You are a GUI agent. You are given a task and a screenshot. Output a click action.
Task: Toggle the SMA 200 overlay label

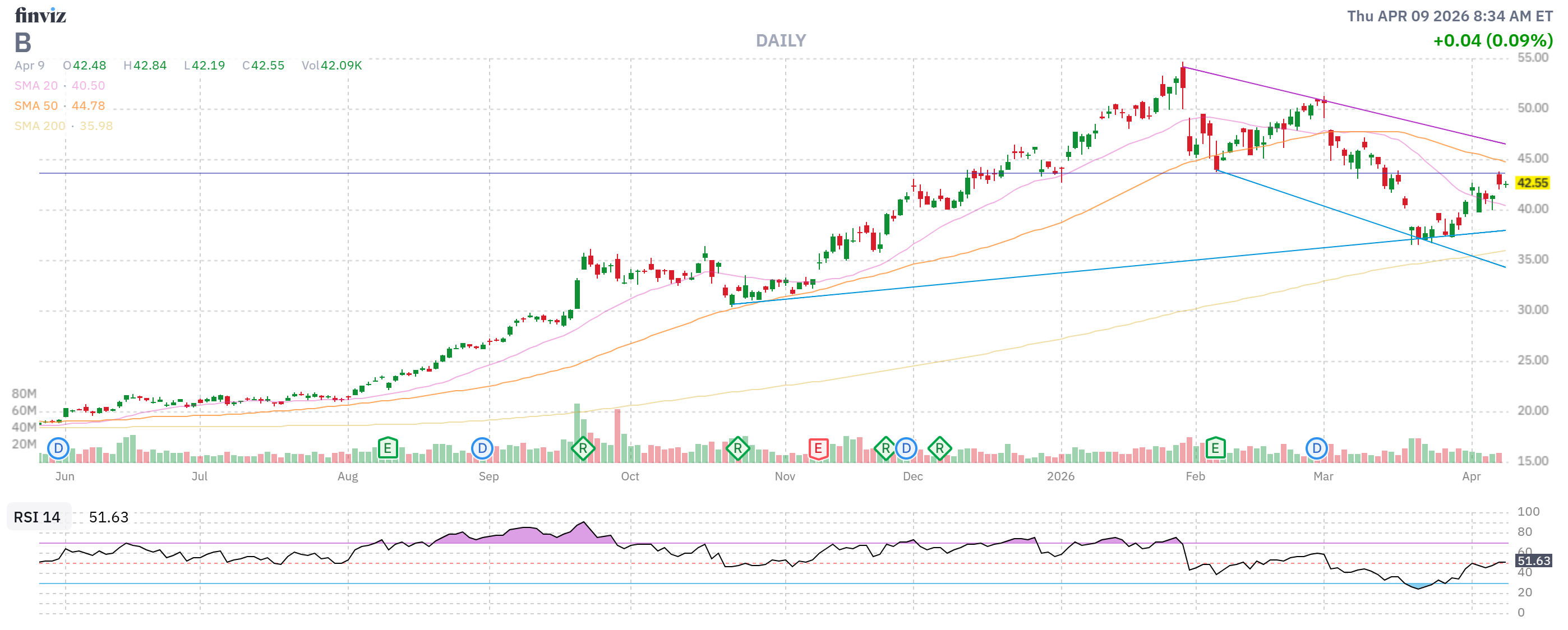(40, 126)
